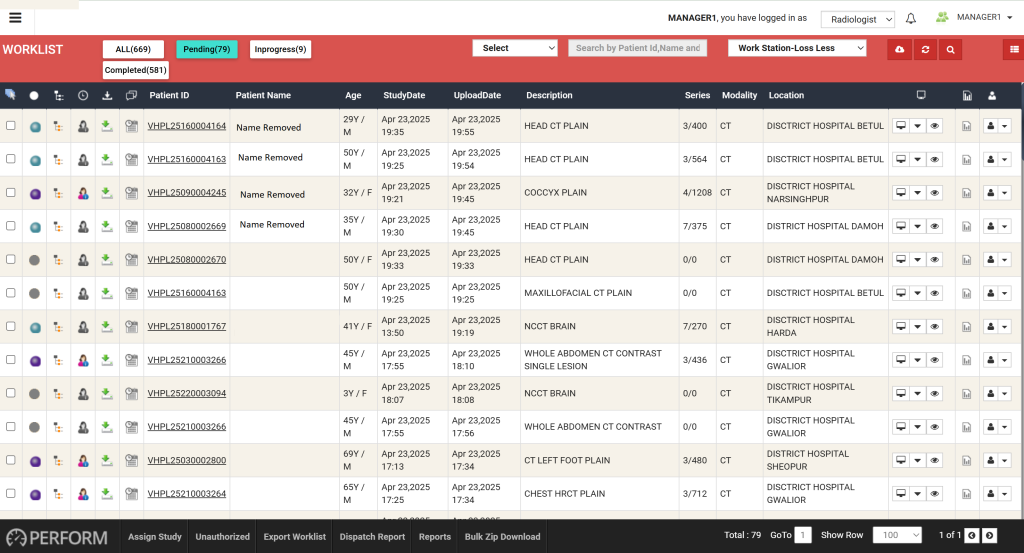The width and height of the screenshot is (1024, 553).
Task: Open the hamburger menu
Action: coord(15,17)
